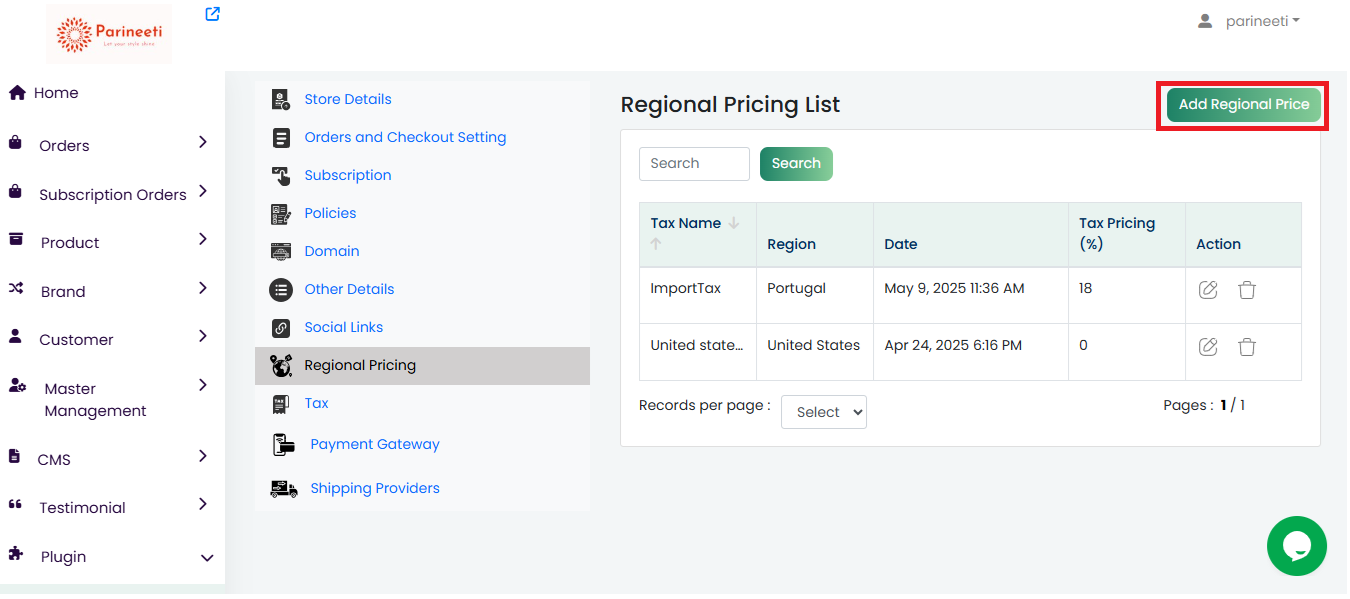Open the green chat support bubble

coord(1296,546)
